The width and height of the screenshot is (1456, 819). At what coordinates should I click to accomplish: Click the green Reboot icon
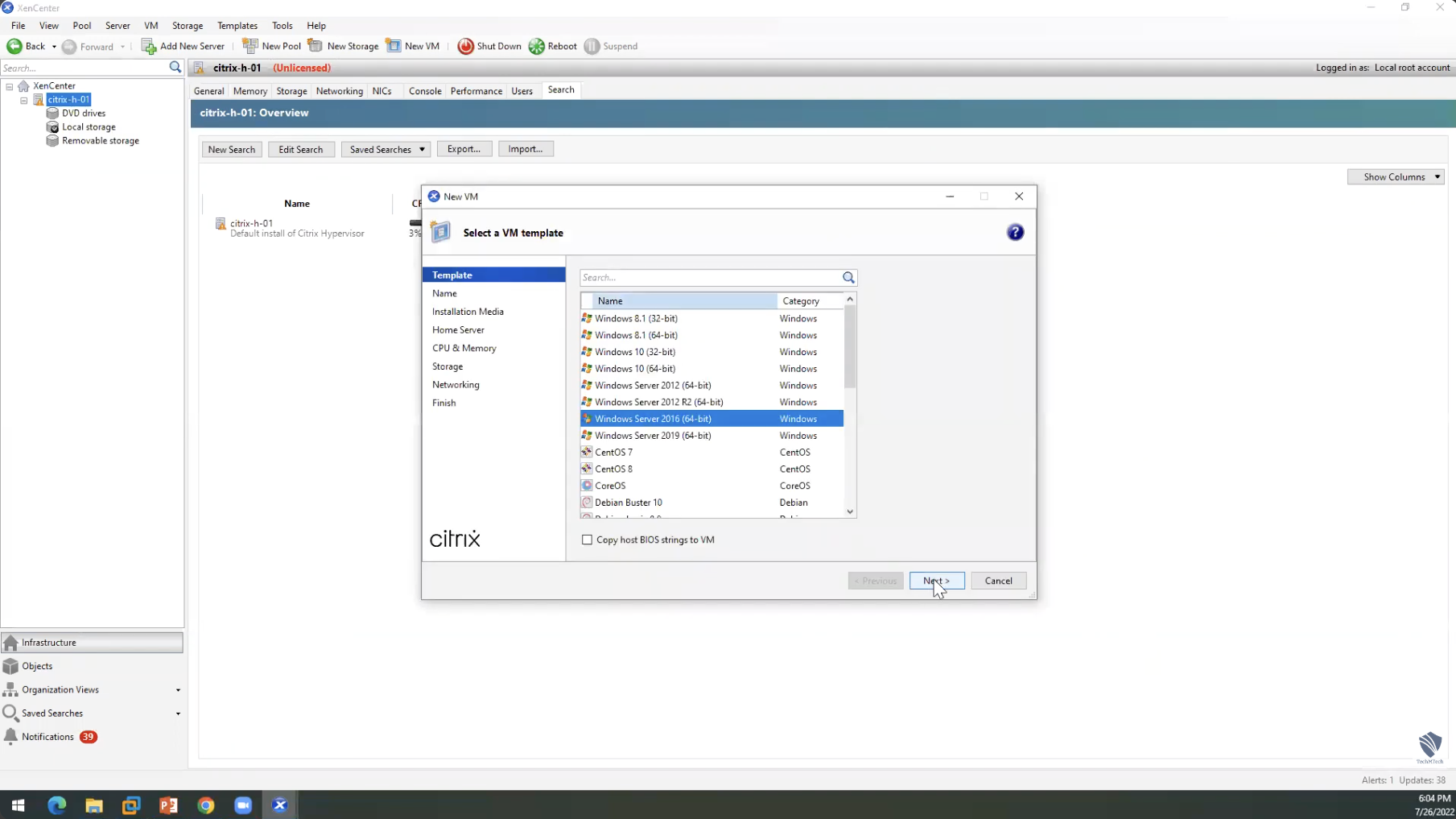537,46
